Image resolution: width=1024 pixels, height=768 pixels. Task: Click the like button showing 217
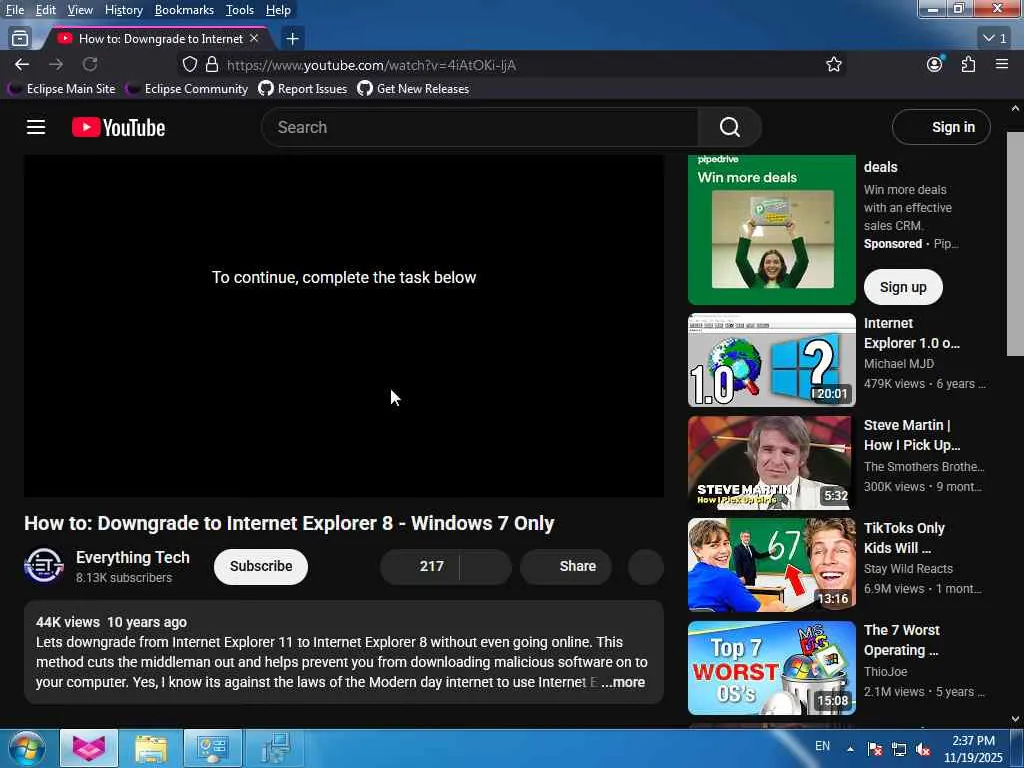420,566
